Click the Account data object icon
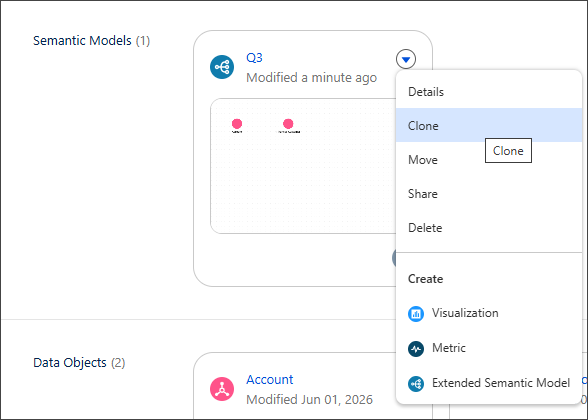Viewport: 588px width, 420px height. point(222,389)
